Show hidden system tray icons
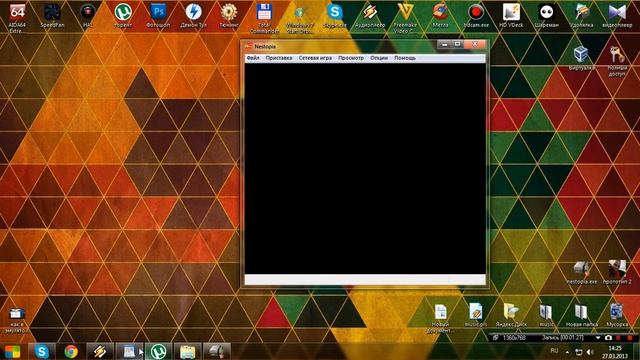This screenshot has height=360, width=640. point(567,351)
